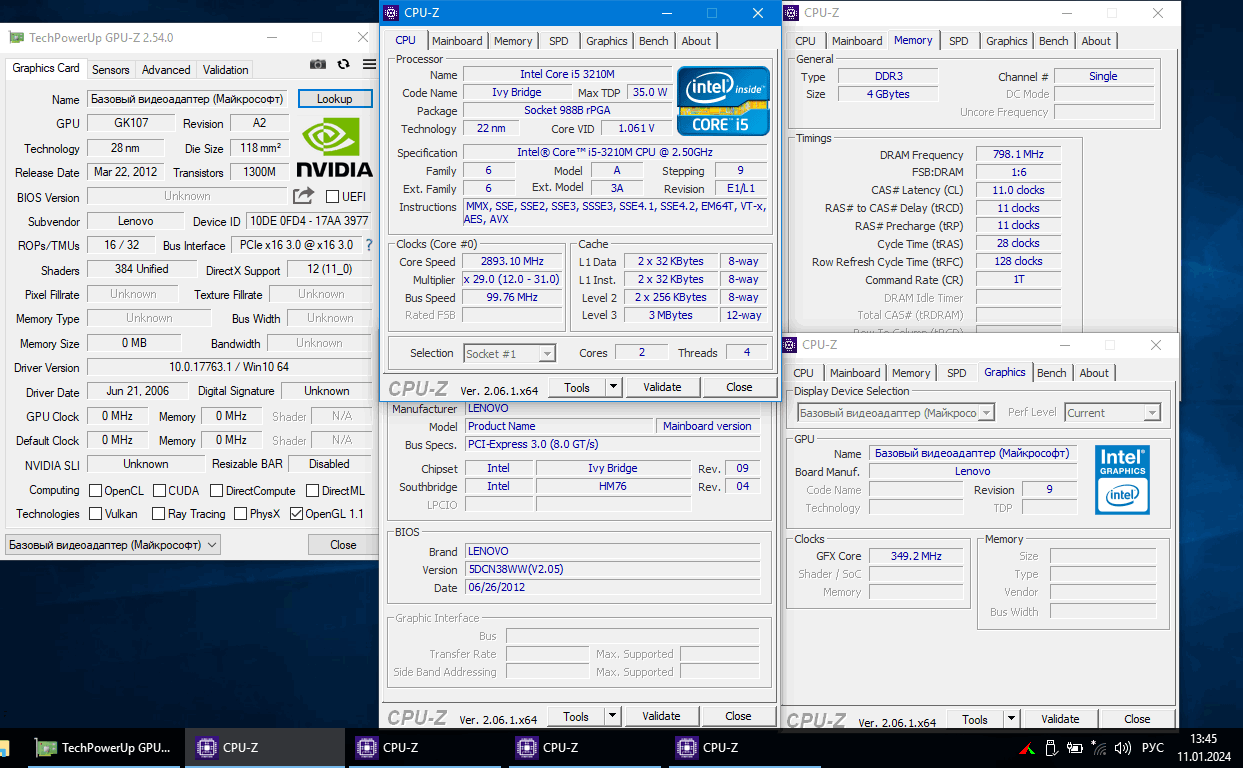The height and width of the screenshot is (768, 1243).
Task: Switch to the GPU-Z Advanced tab
Action: pyautogui.click(x=166, y=70)
